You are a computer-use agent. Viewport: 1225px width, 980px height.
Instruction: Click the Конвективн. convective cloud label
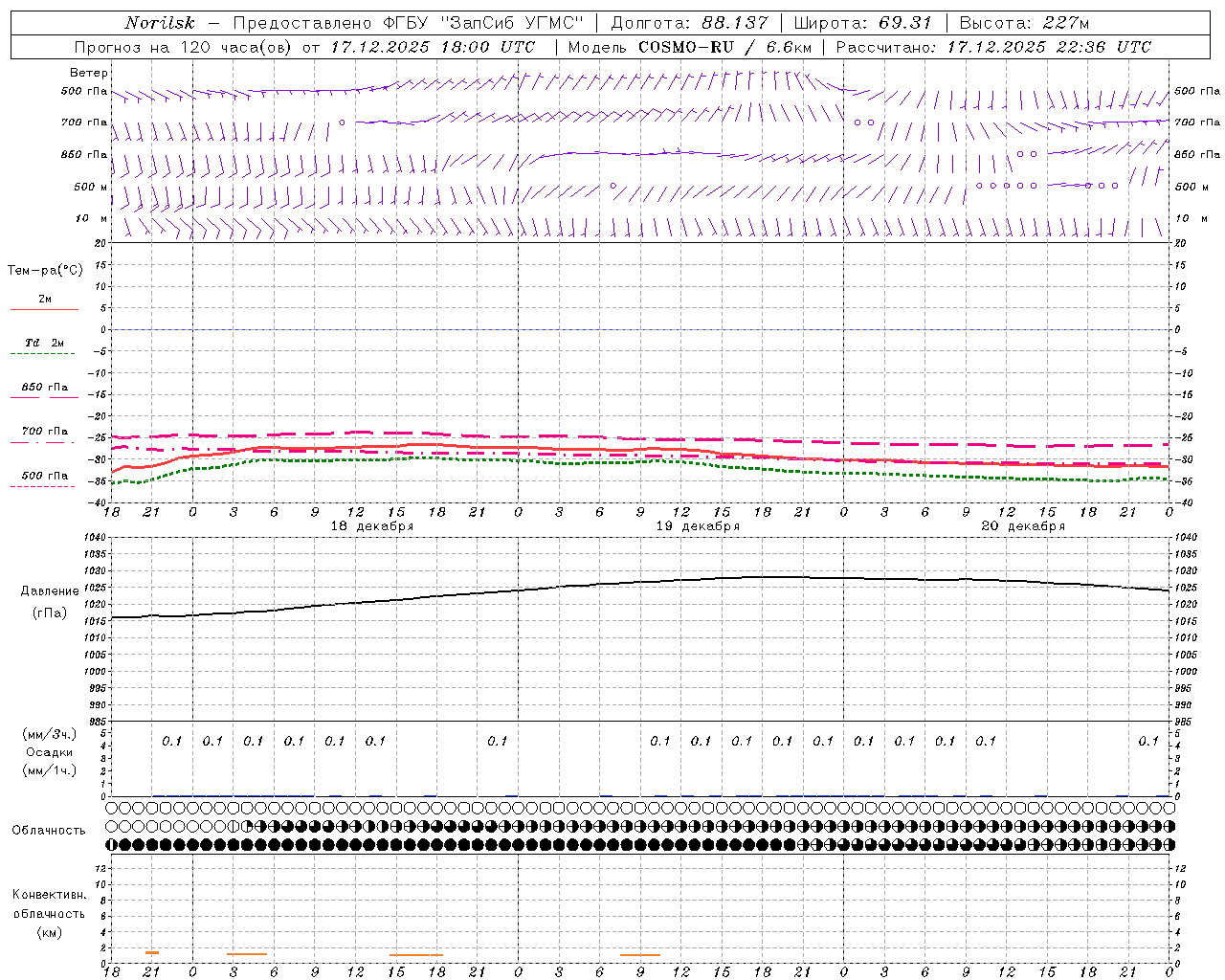pos(49,895)
